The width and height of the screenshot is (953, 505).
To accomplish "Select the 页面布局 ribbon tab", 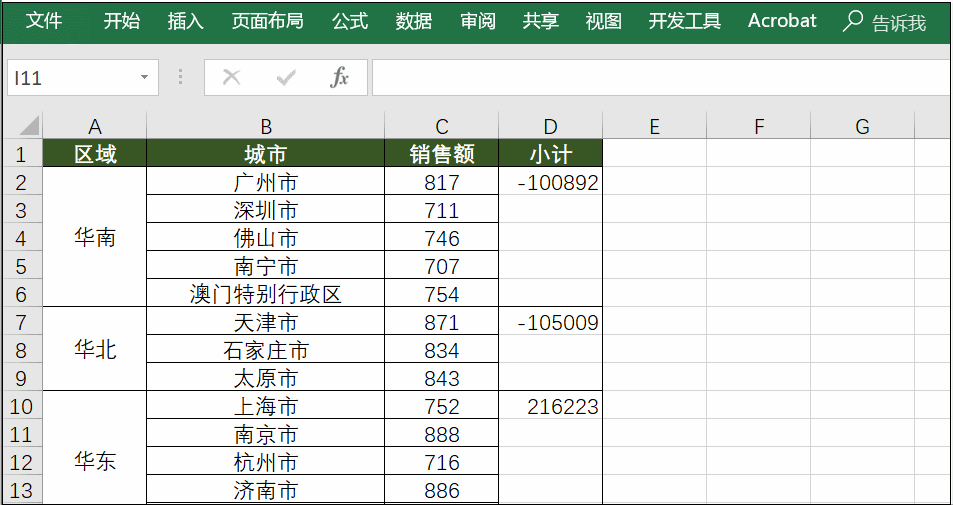I will click(x=267, y=22).
